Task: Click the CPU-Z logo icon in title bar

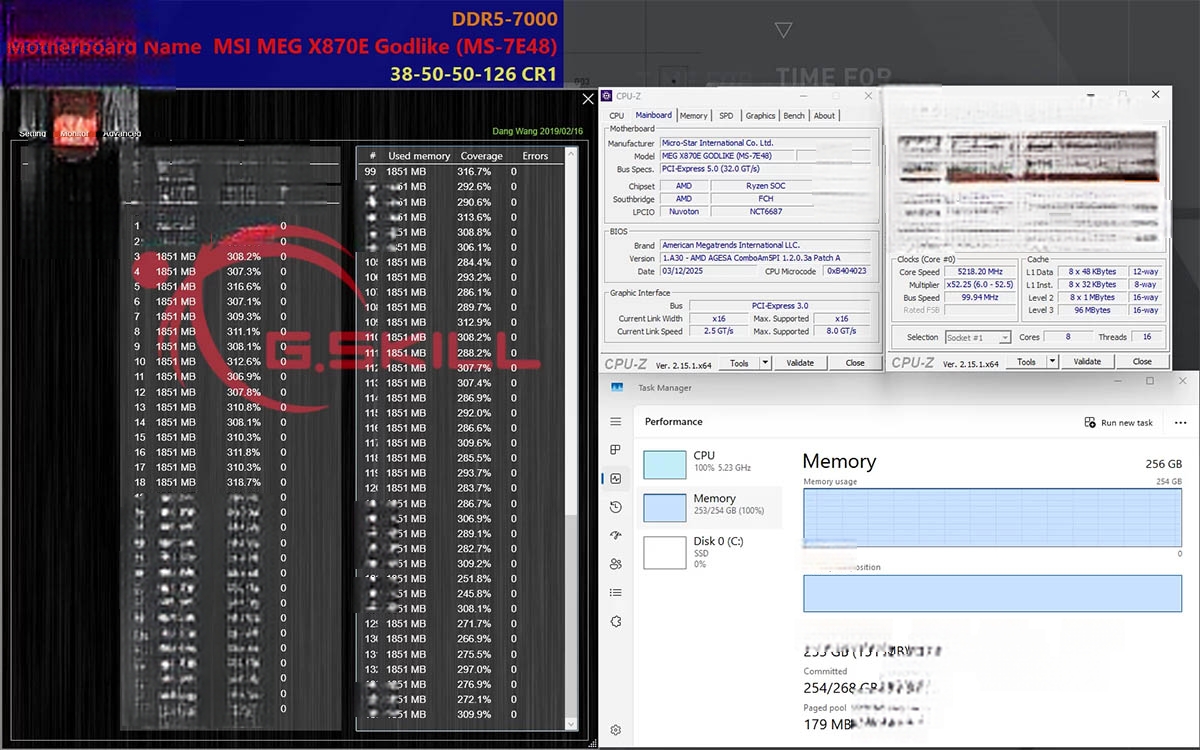Action: click(x=607, y=96)
